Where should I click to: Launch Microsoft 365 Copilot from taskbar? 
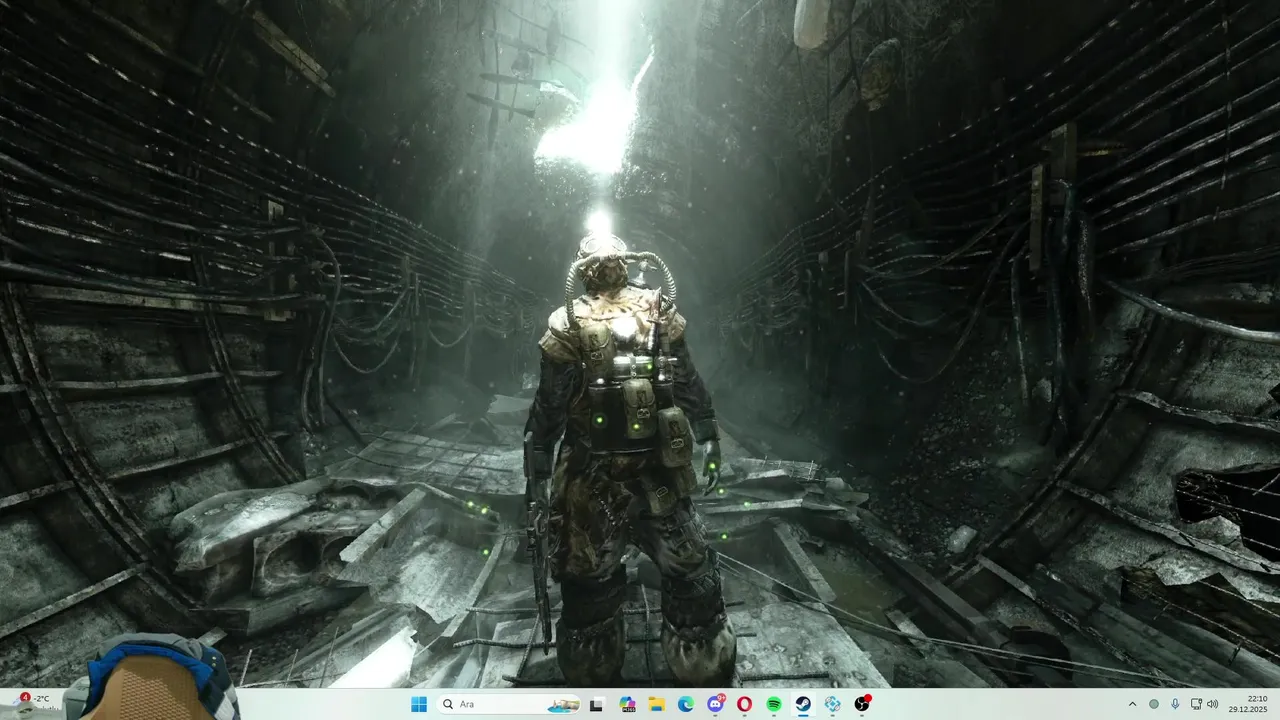click(x=627, y=704)
